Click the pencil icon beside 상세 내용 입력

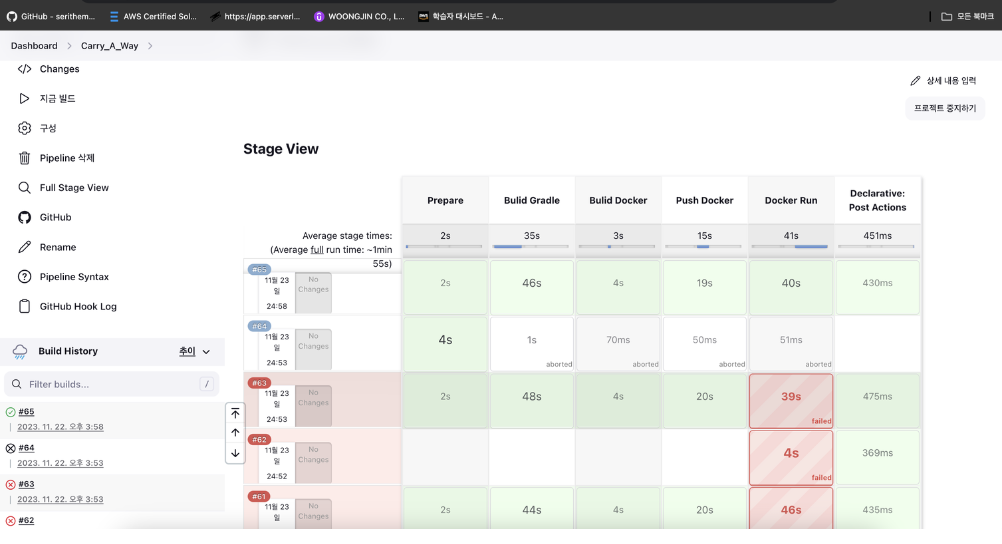click(x=915, y=81)
